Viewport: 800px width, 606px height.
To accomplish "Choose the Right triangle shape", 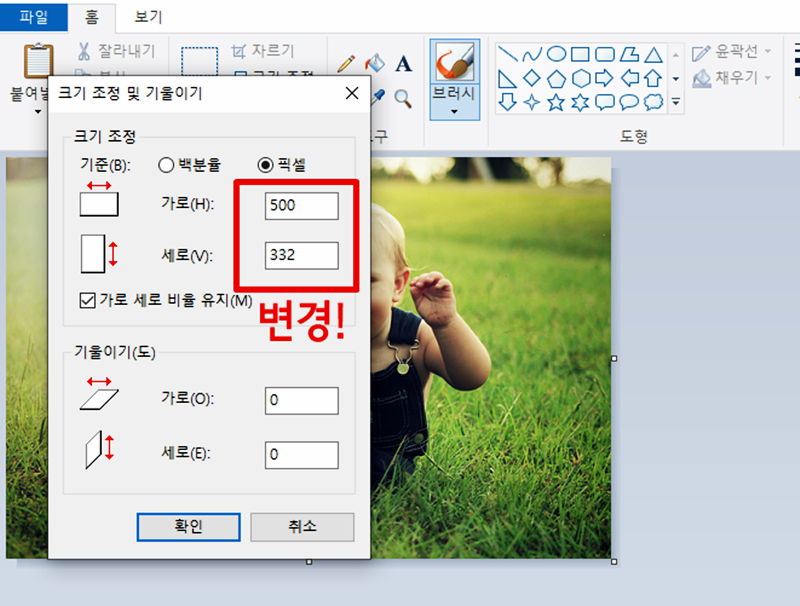I will point(507,79).
